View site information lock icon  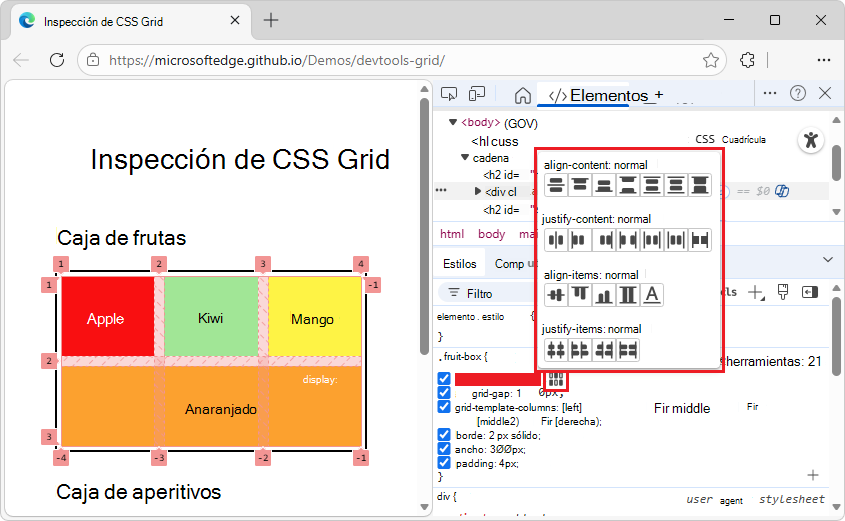click(x=93, y=60)
